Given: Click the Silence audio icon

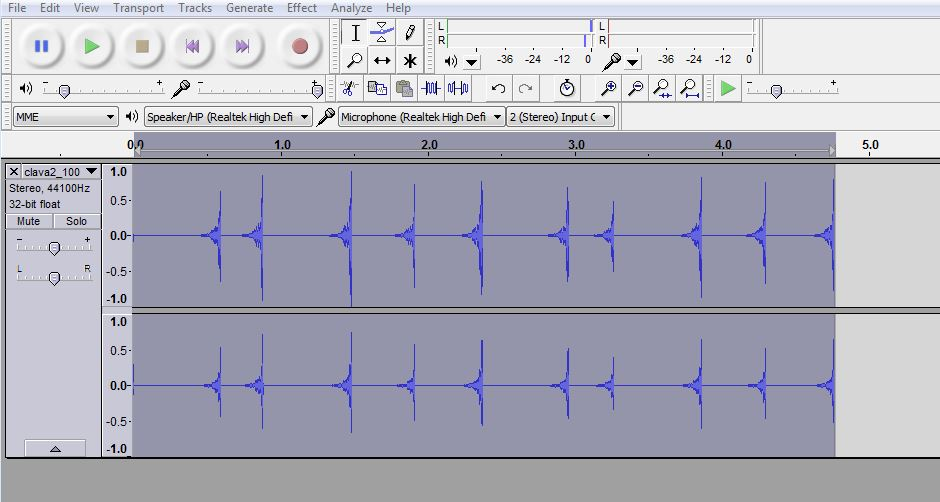Looking at the screenshot, I should click(x=458, y=89).
